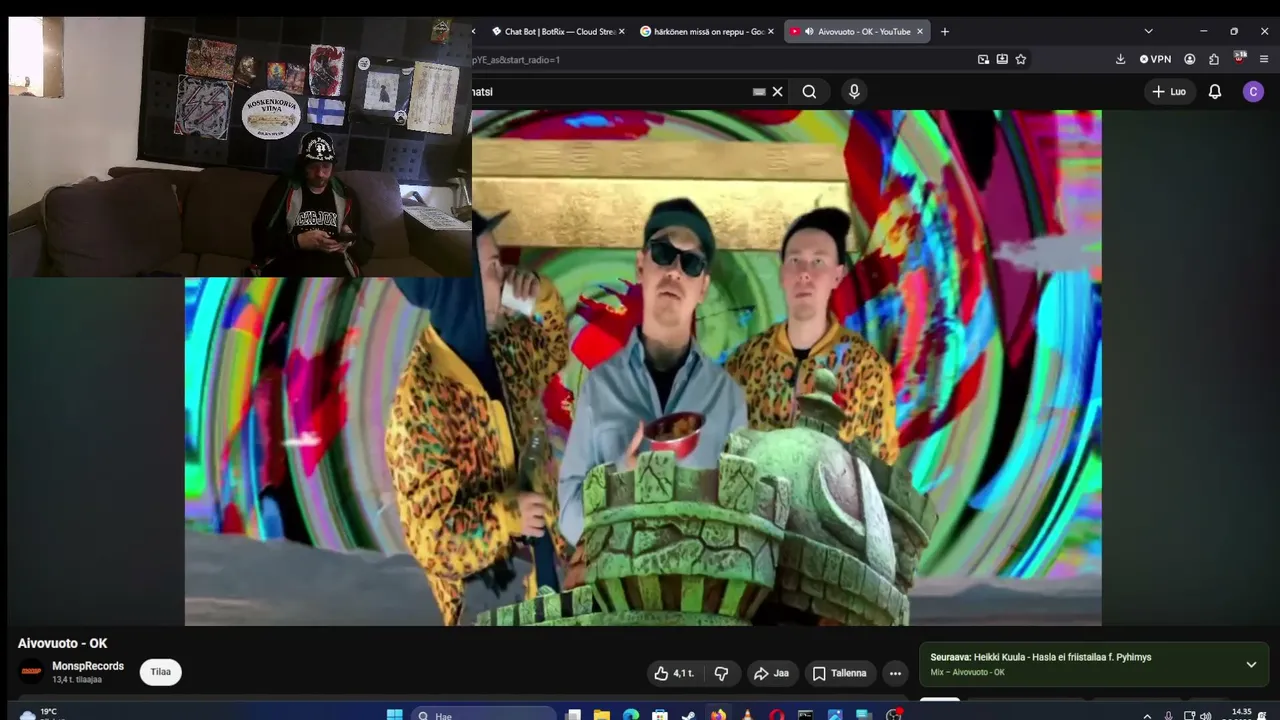Open the MonspRecords channel avatar

click(31, 672)
